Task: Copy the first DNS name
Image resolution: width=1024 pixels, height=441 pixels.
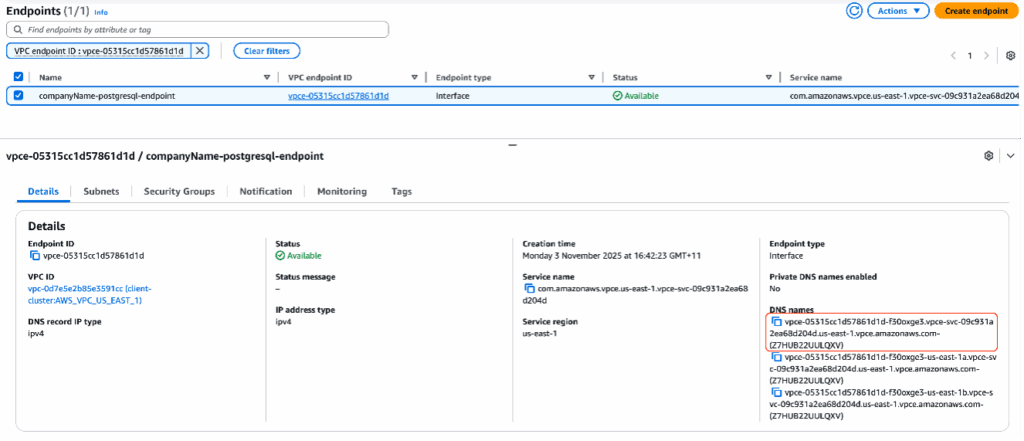Action: (x=776, y=322)
